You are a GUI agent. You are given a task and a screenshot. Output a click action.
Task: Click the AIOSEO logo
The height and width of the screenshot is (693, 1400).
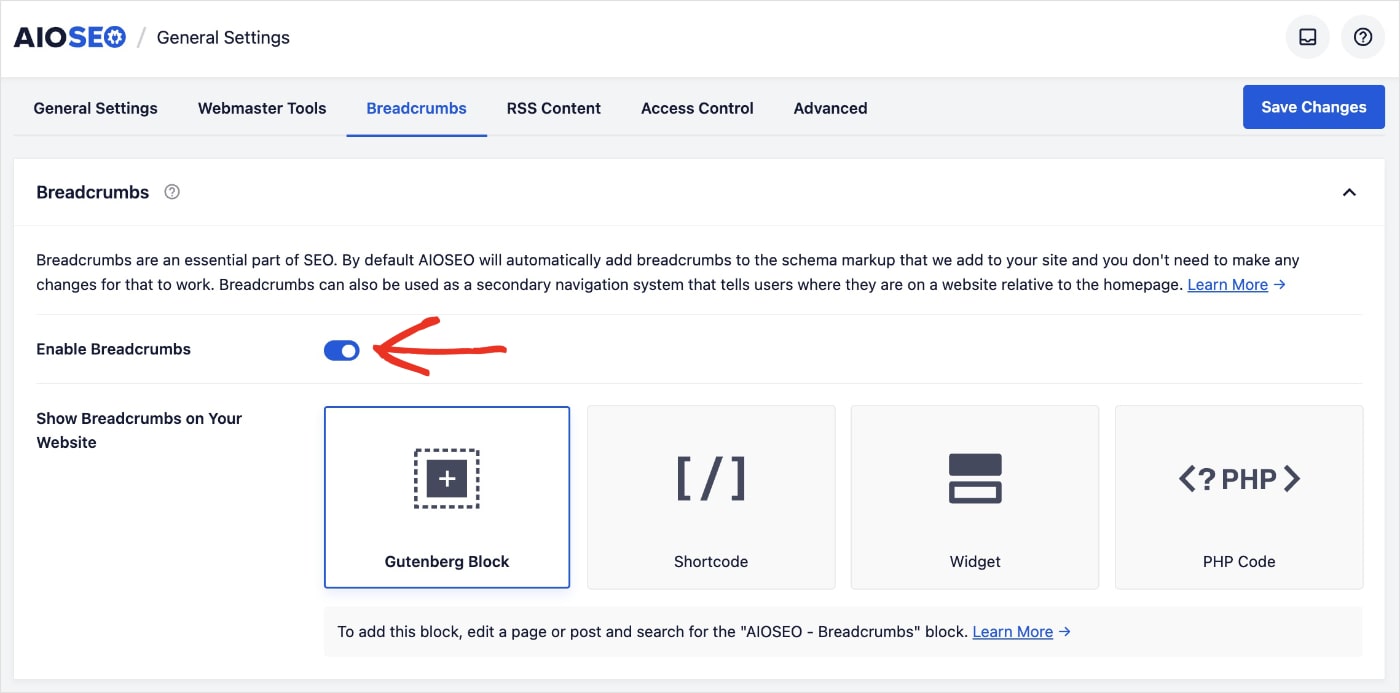click(x=69, y=38)
